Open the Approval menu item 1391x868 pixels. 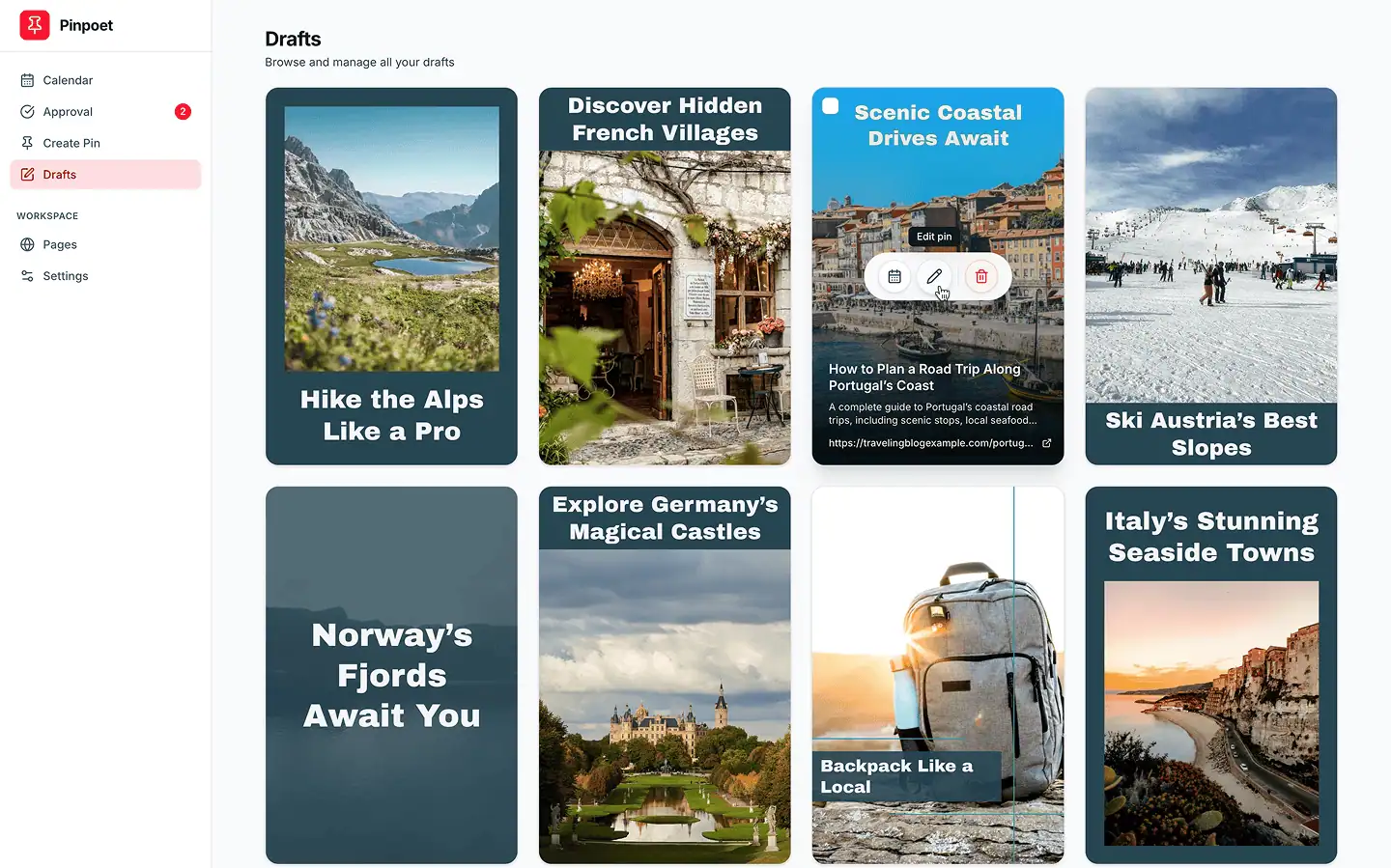[x=68, y=112]
